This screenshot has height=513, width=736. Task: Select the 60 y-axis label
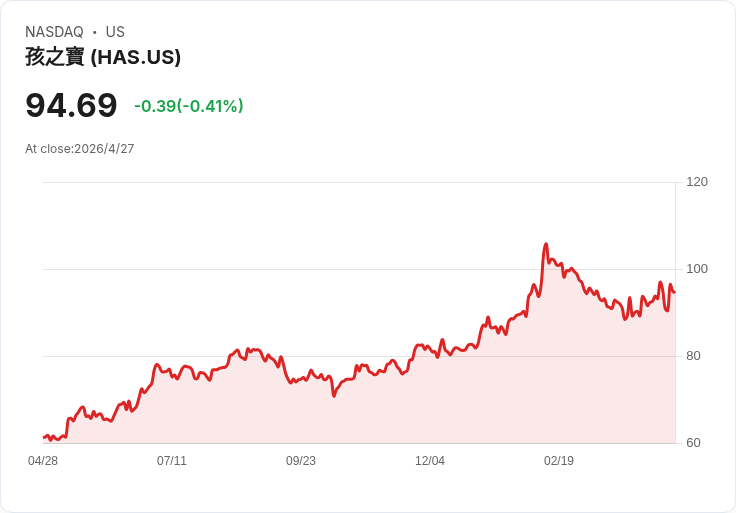tap(693, 443)
